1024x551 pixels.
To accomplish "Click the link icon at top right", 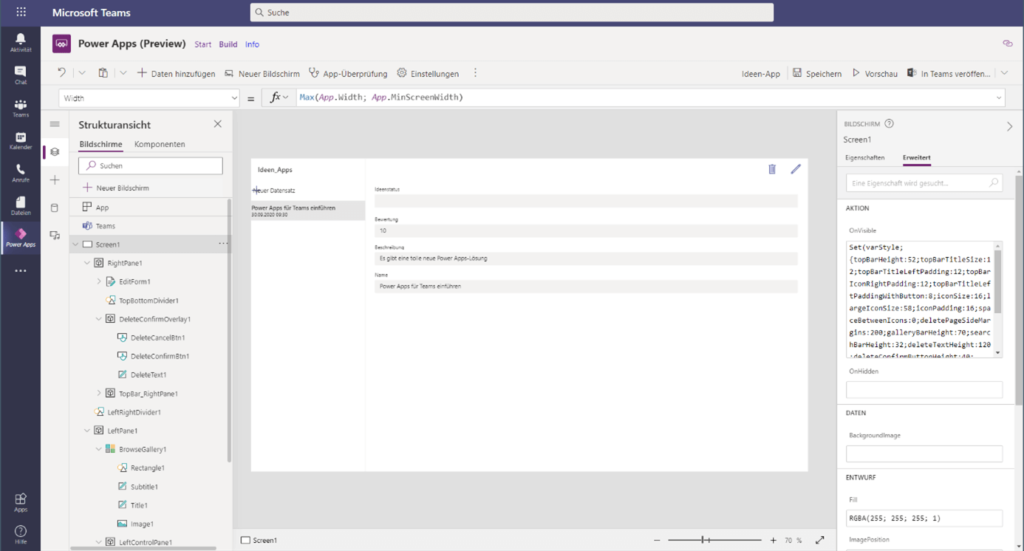I will [x=1008, y=43].
